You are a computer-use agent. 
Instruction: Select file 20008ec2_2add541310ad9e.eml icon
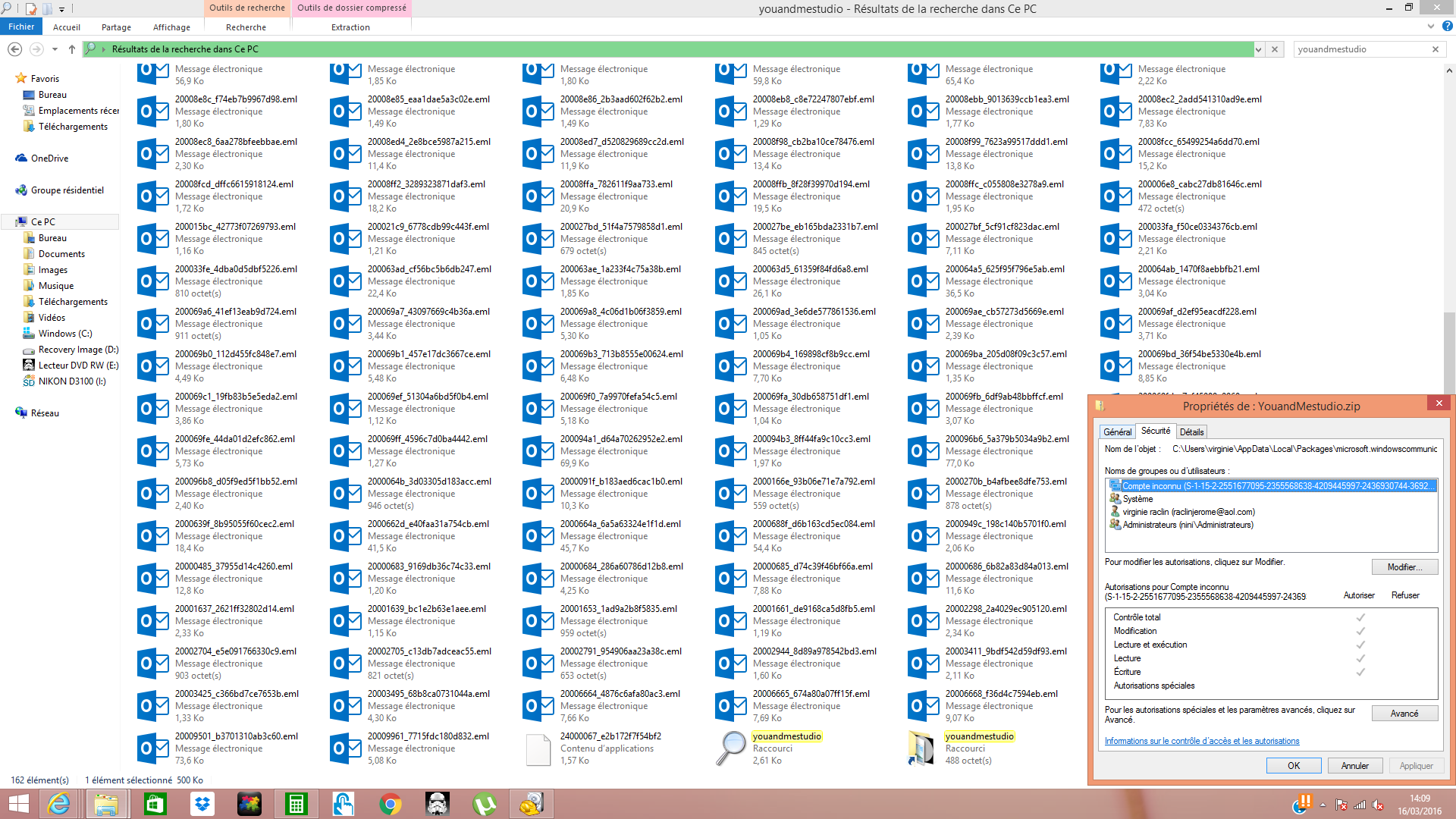click(x=1116, y=111)
